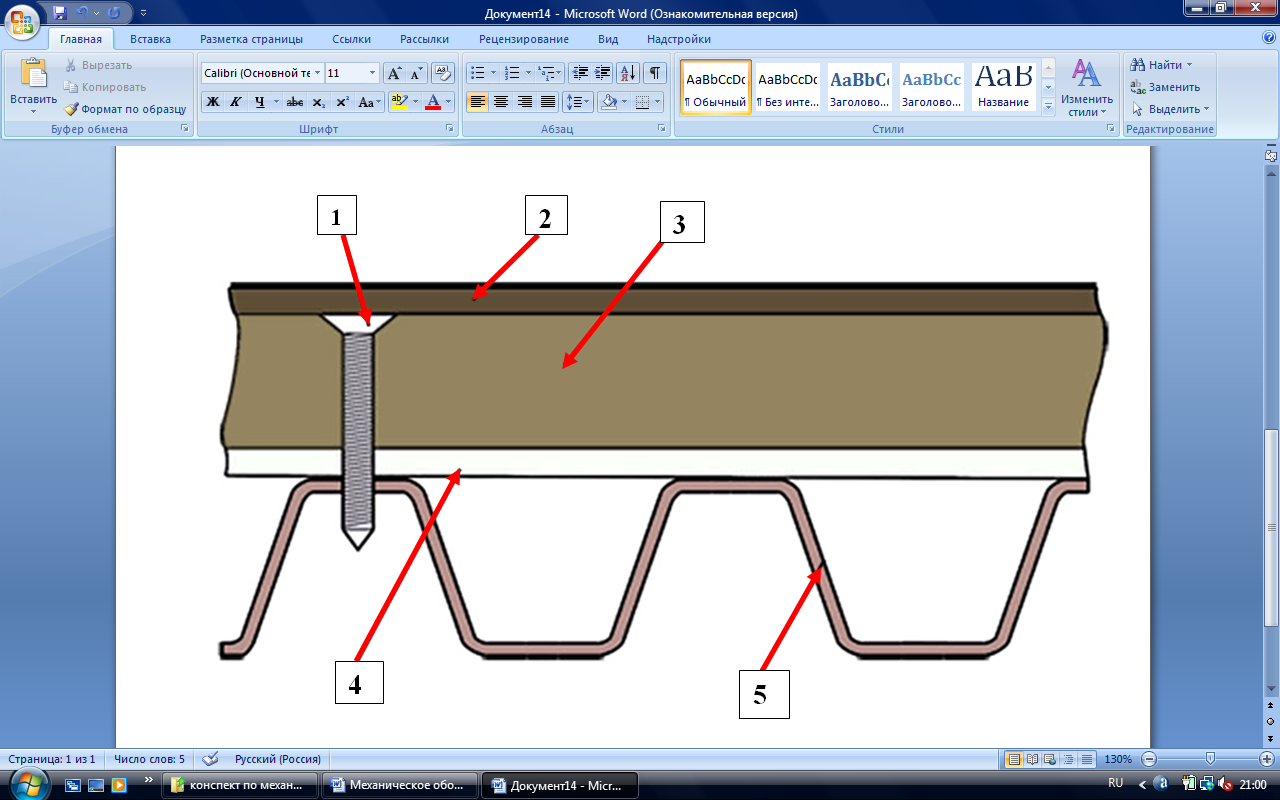The width and height of the screenshot is (1280, 800).
Task: Toggle bold formatting (Ж)
Action: click(213, 102)
